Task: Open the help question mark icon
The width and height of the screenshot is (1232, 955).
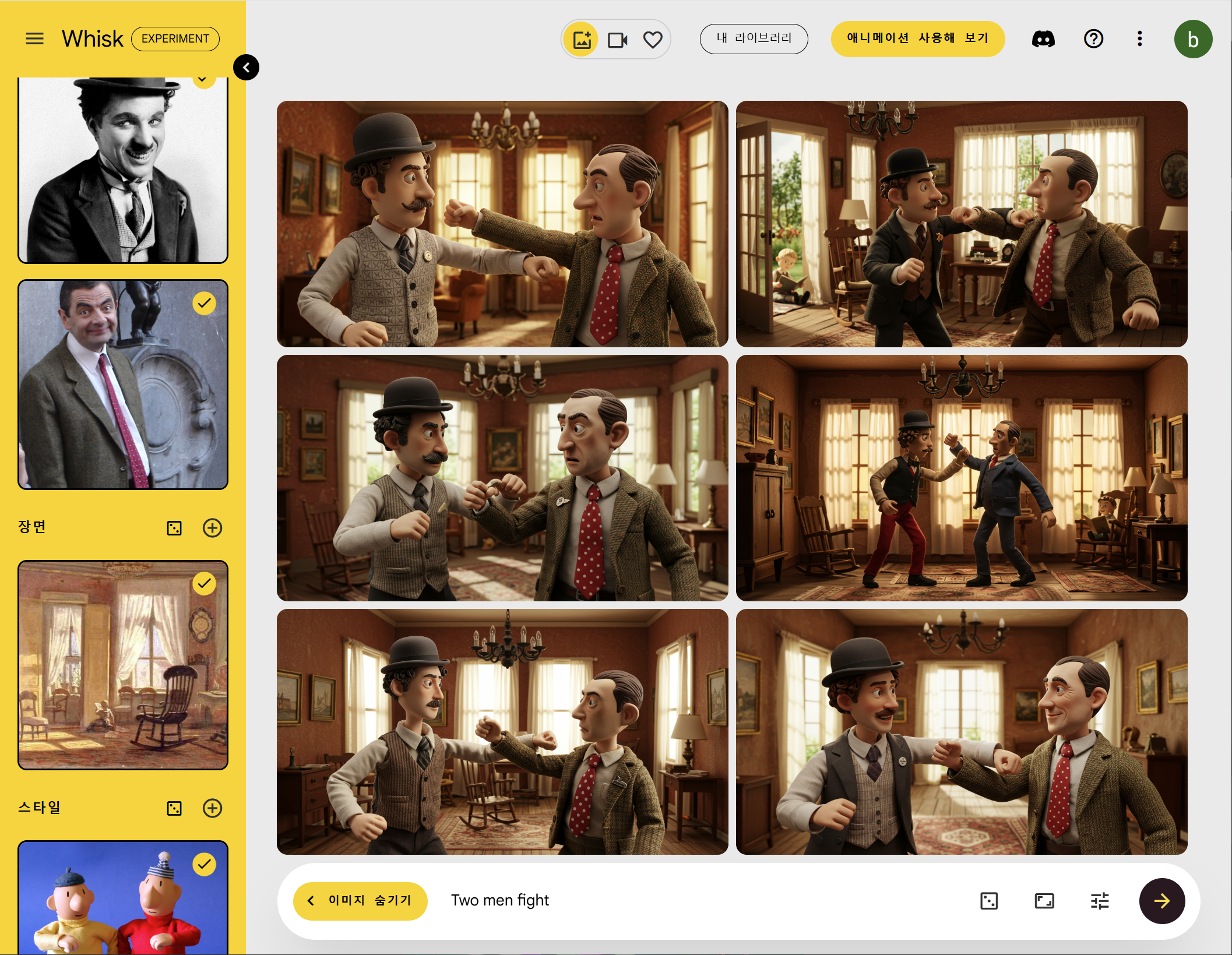Action: coord(1093,39)
